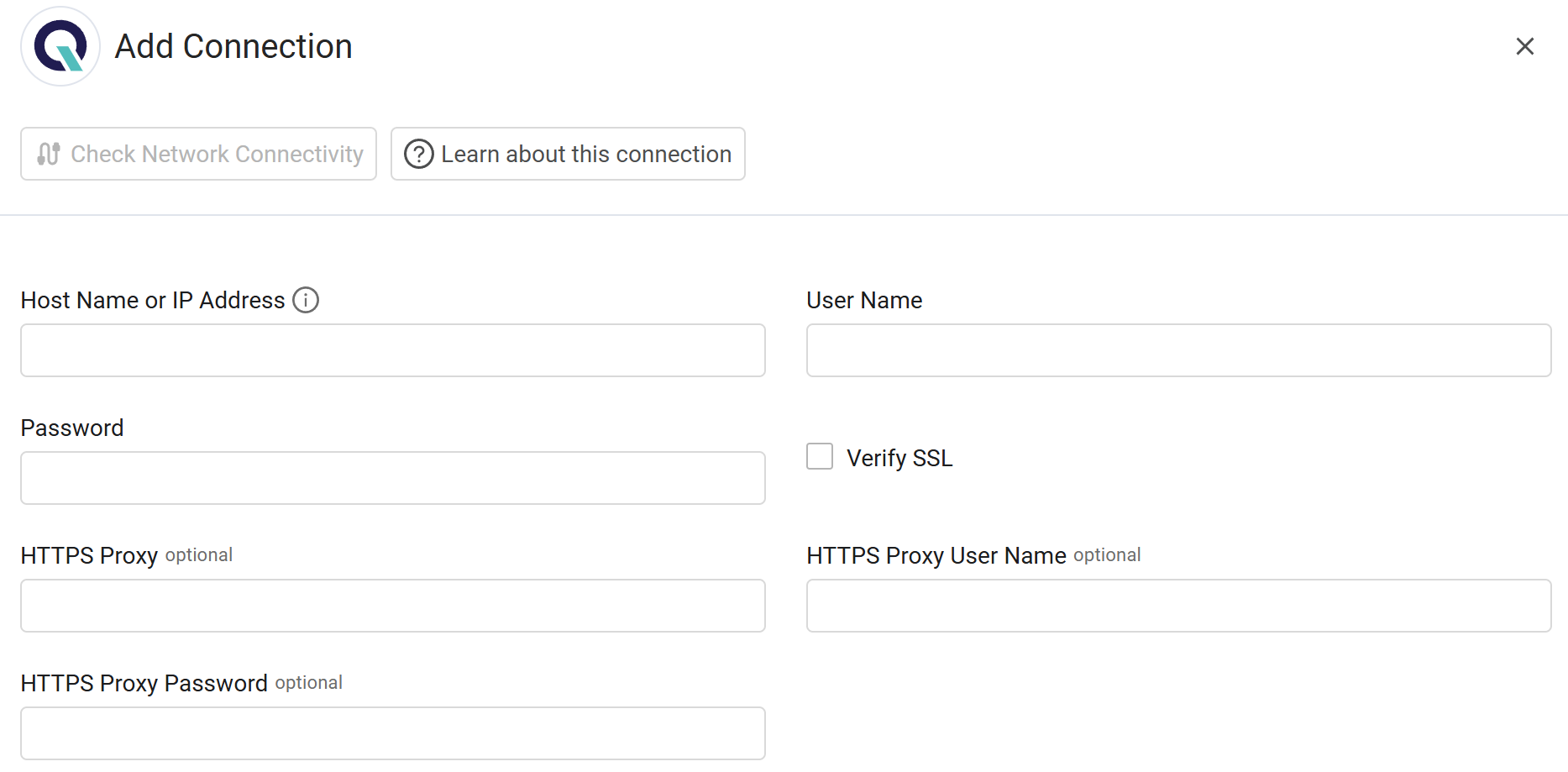Image resolution: width=1568 pixels, height=772 pixels.
Task: Click the info icon beside Host Name
Action: tap(306, 300)
